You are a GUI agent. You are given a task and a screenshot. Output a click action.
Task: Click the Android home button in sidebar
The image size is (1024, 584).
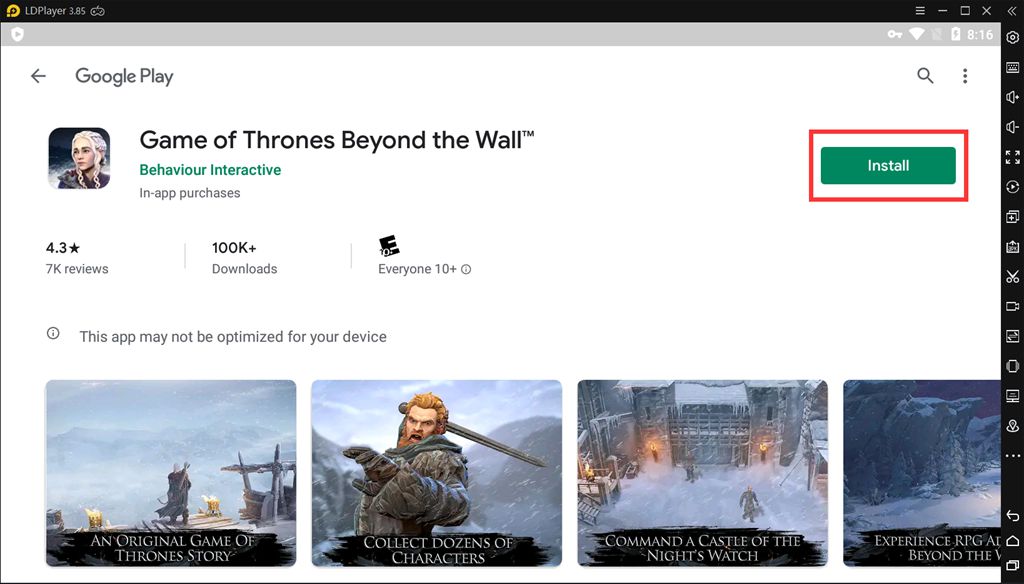tap(1012, 540)
